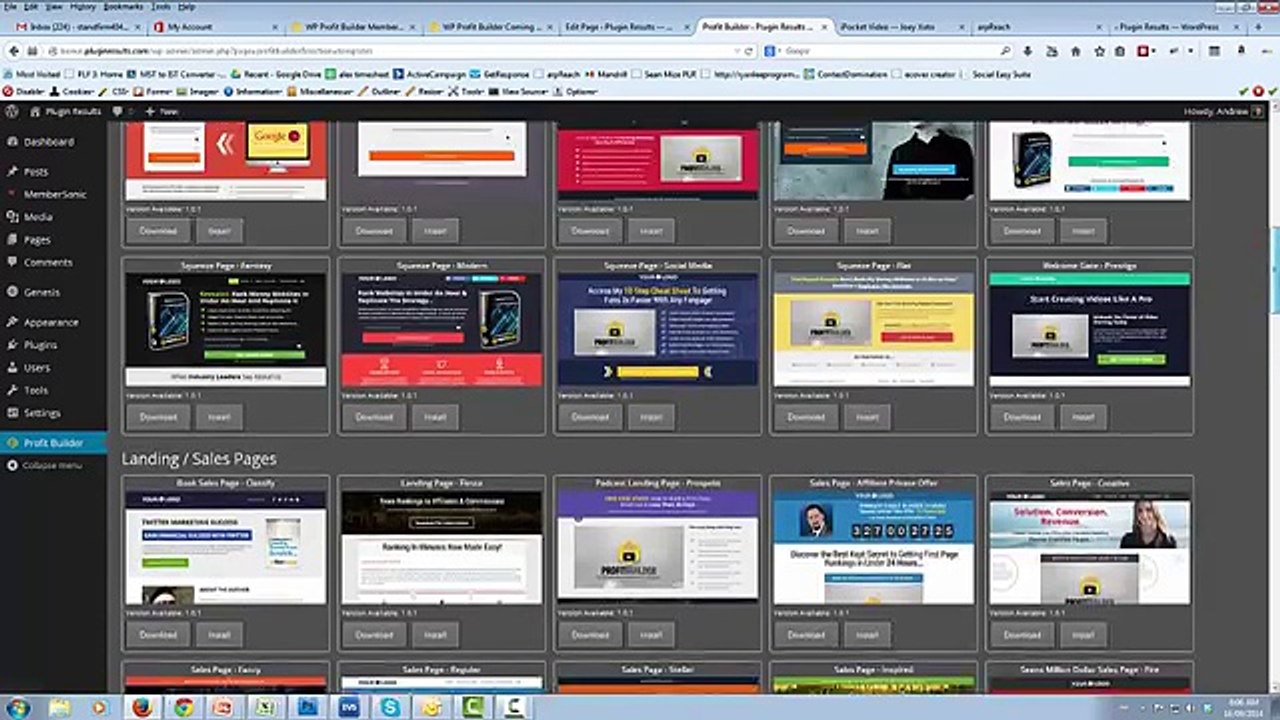Click the Plugin Results site link in admin bar
This screenshot has width=1280, height=720.
click(x=67, y=112)
